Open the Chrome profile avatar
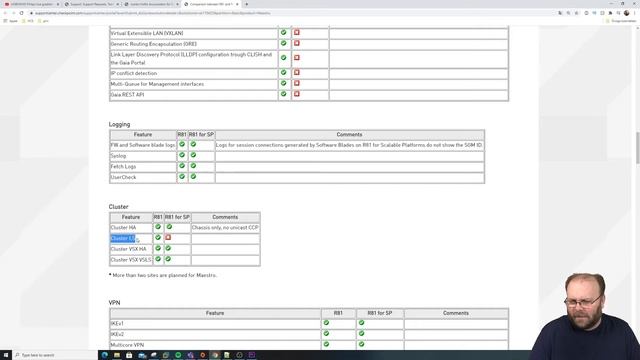Image resolution: width=640 pixels, height=360 pixels. click(627, 13)
